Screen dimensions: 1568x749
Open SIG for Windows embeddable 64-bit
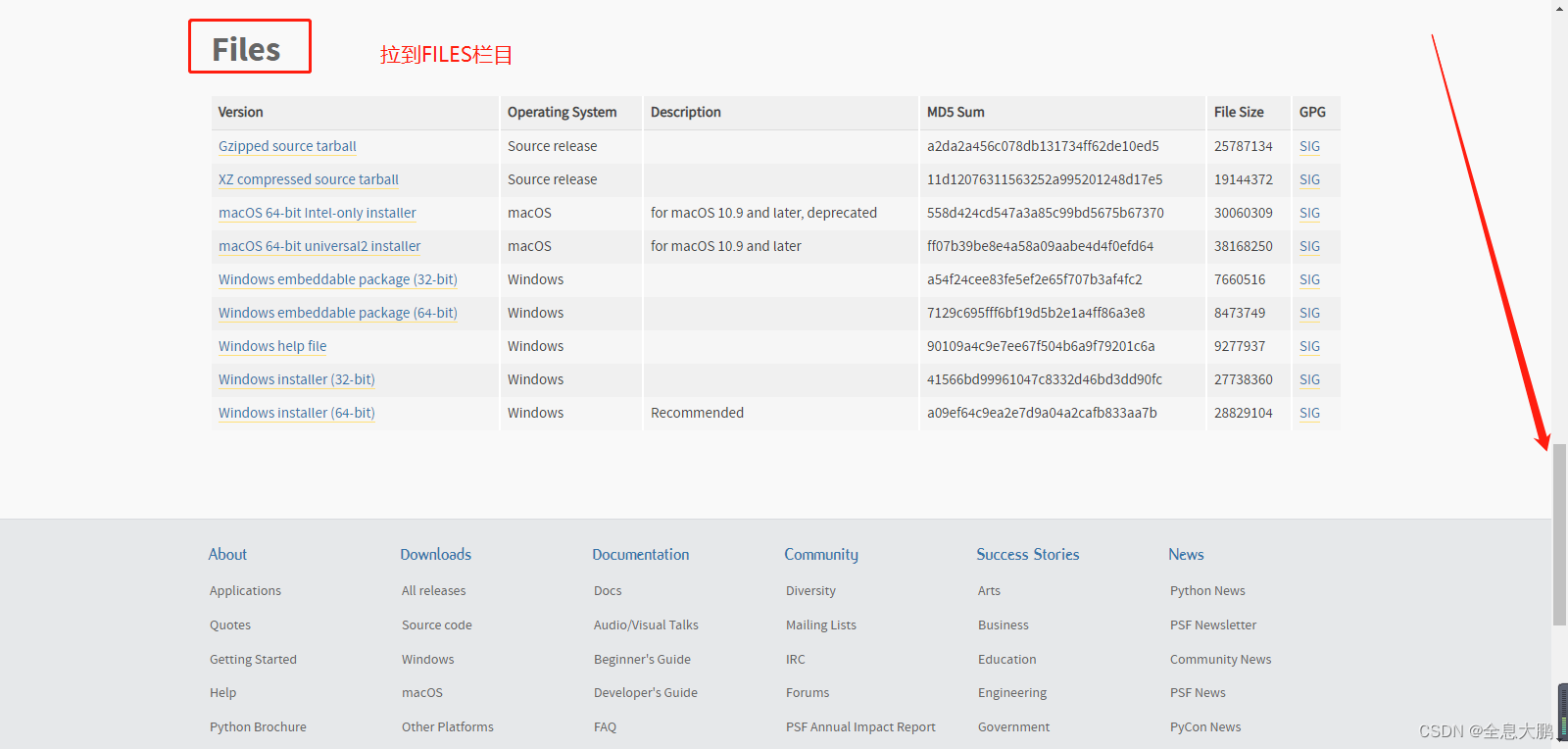(1309, 313)
